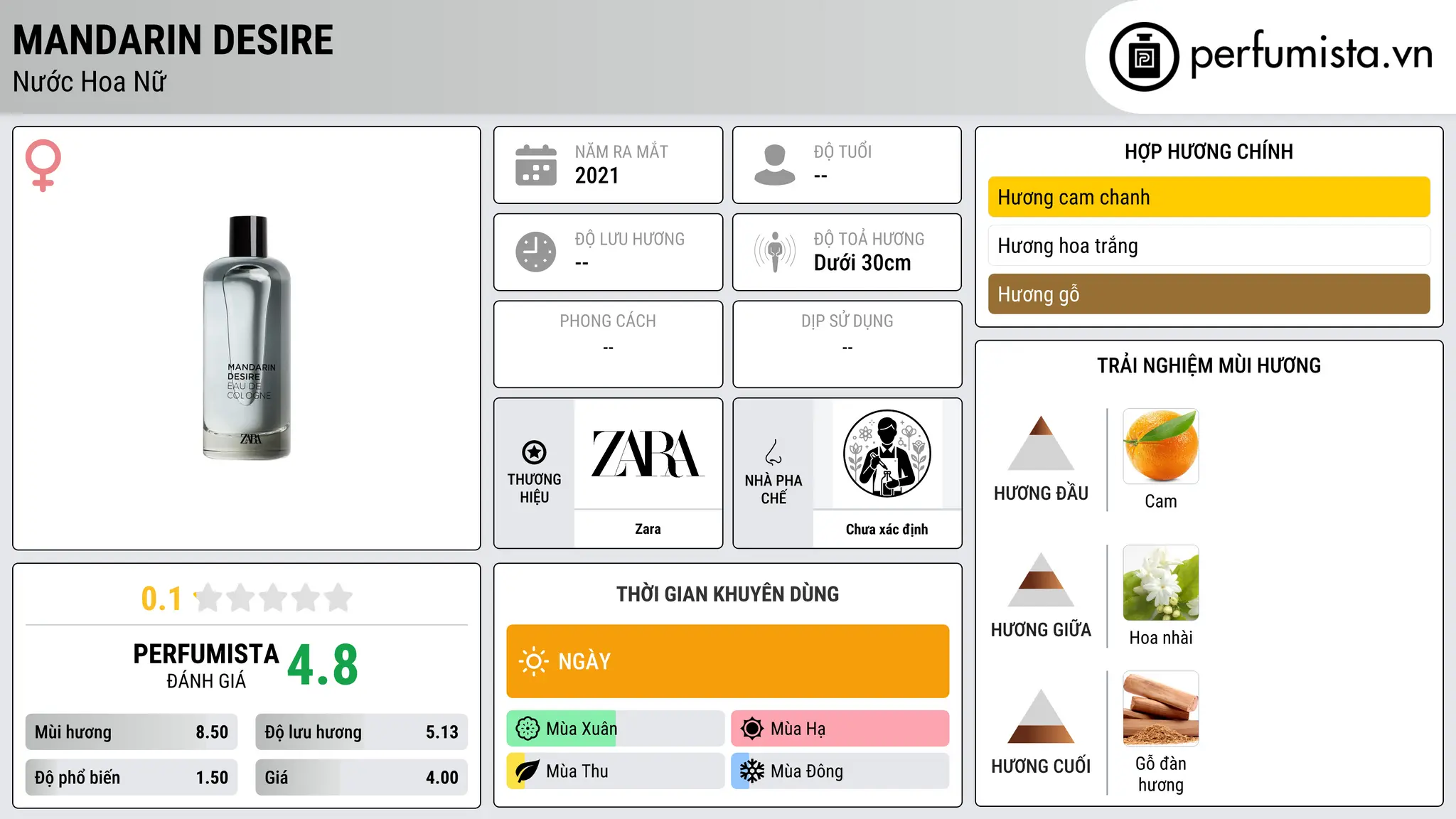Click the Hương cuối pyramid icon
The image size is (1456, 819).
(1041, 716)
